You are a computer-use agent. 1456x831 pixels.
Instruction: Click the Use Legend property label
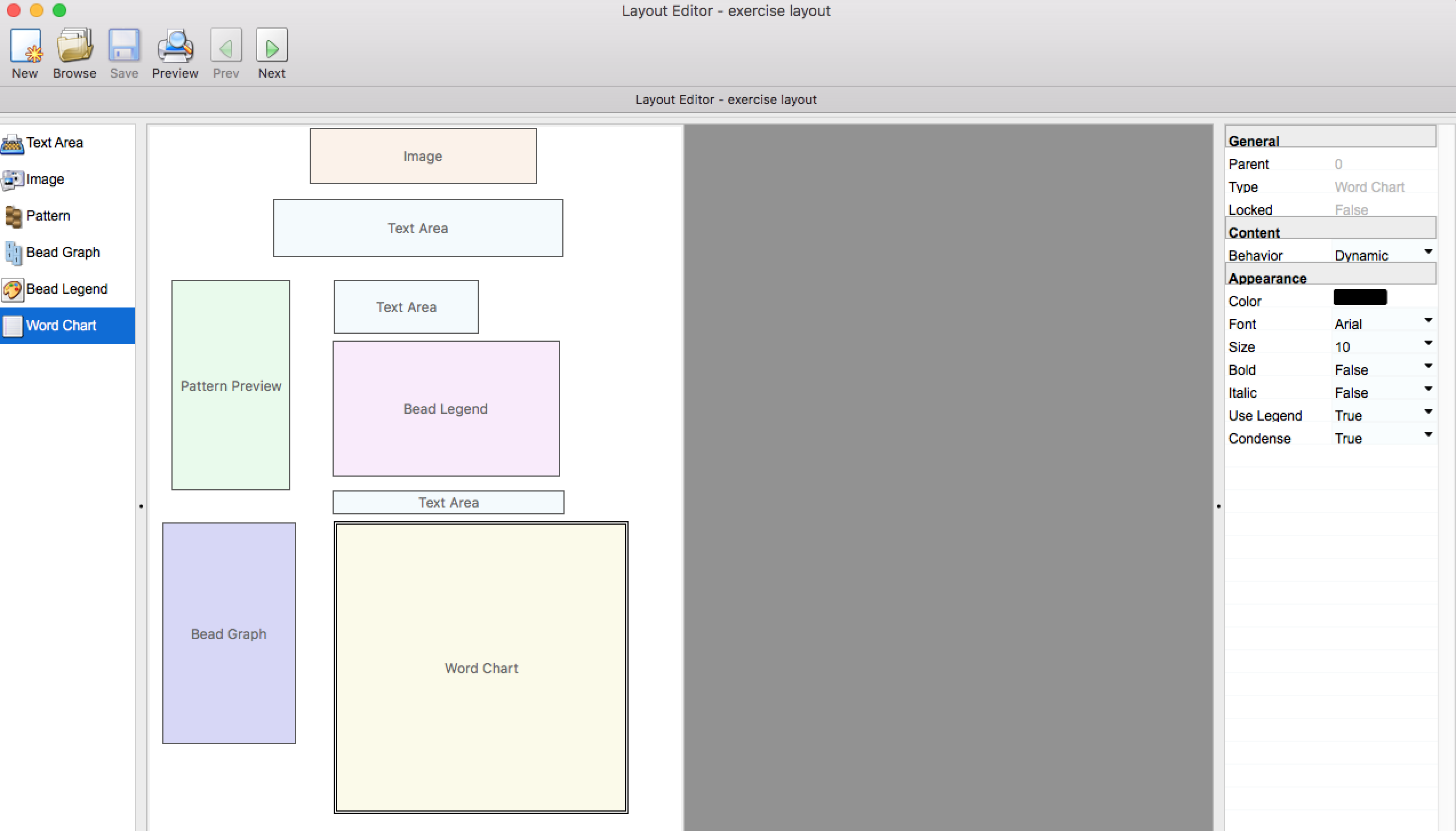tap(1265, 415)
